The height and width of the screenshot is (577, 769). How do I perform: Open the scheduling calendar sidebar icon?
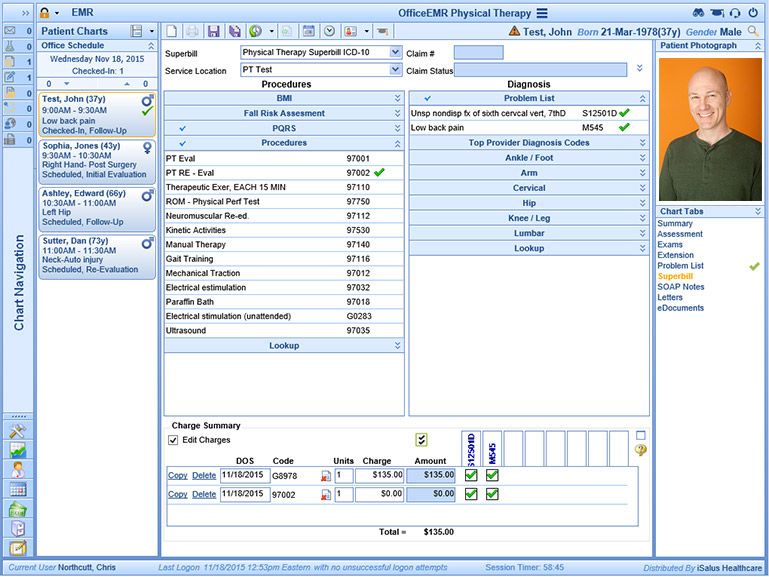point(18,489)
